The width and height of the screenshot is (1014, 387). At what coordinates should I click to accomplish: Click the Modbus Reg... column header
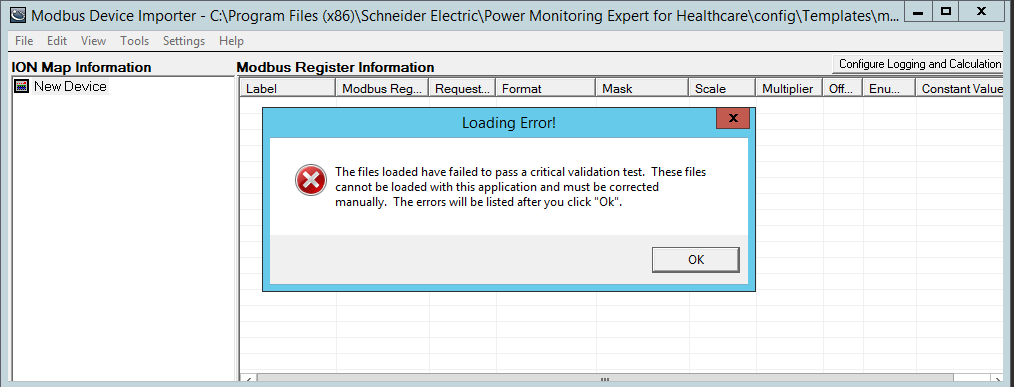[x=382, y=89]
